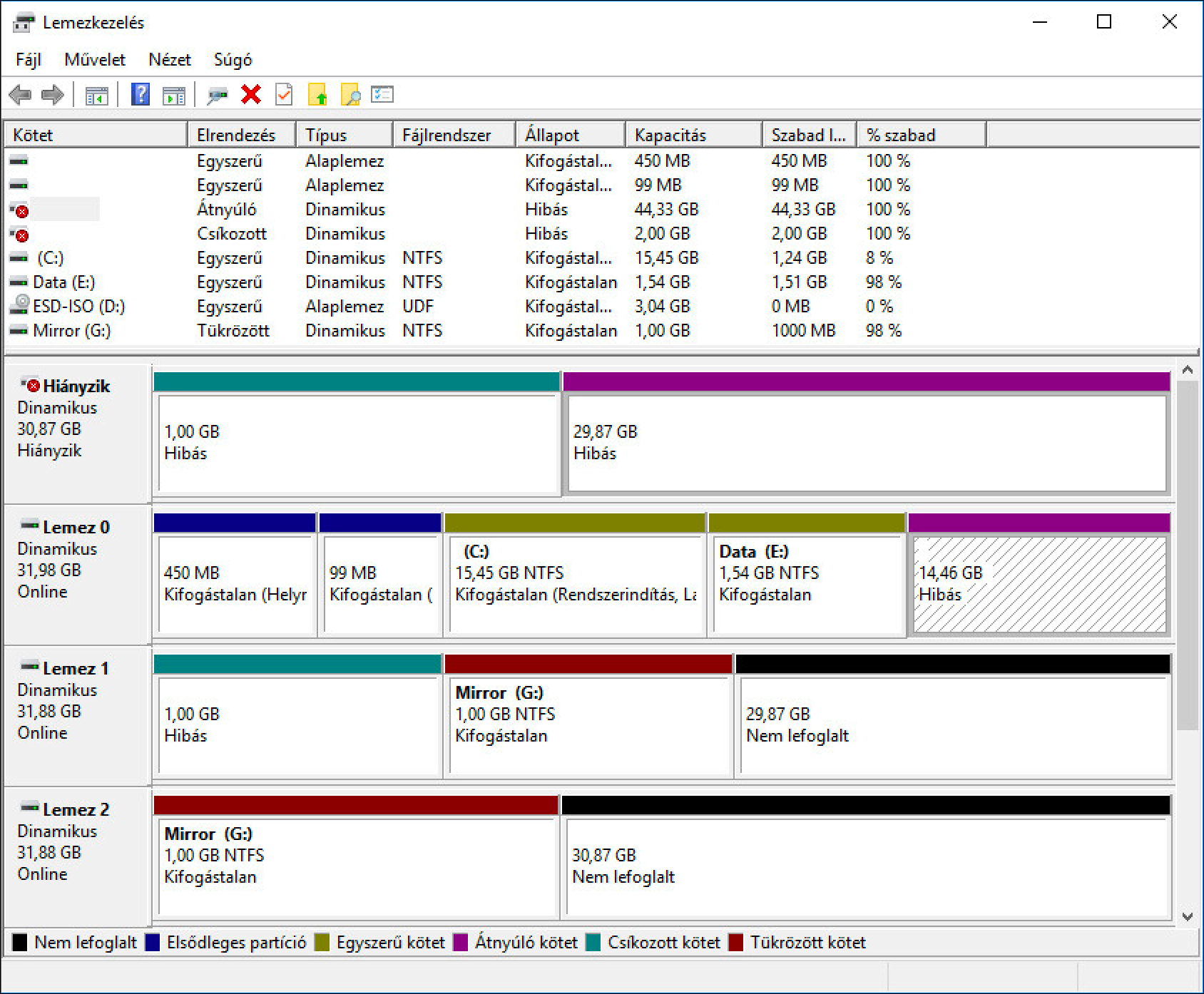Click the purple Átnyúló kötet legend swatch
The image size is (1204, 994).
pos(461,943)
